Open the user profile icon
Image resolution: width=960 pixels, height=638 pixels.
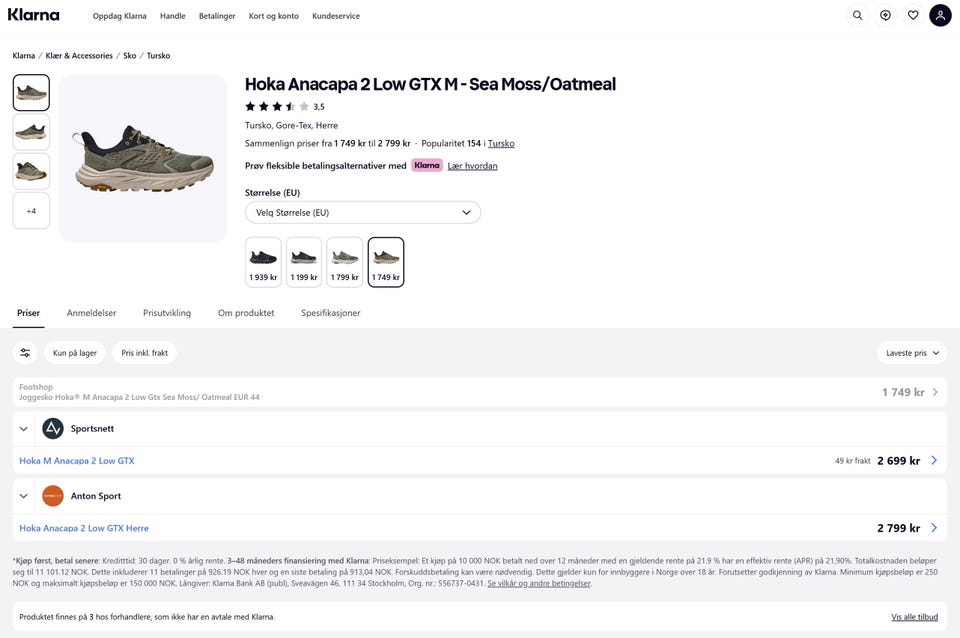click(x=940, y=15)
